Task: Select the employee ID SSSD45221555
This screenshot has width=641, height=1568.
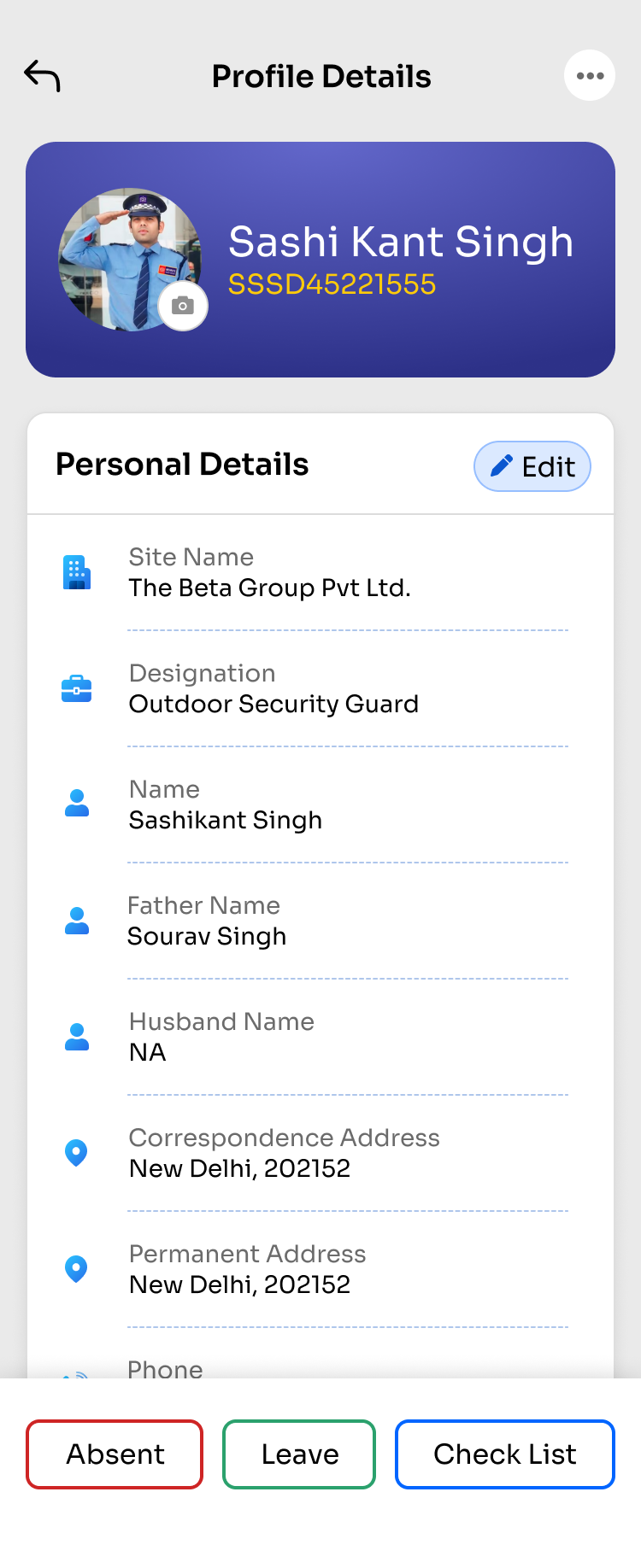Action: point(332,284)
